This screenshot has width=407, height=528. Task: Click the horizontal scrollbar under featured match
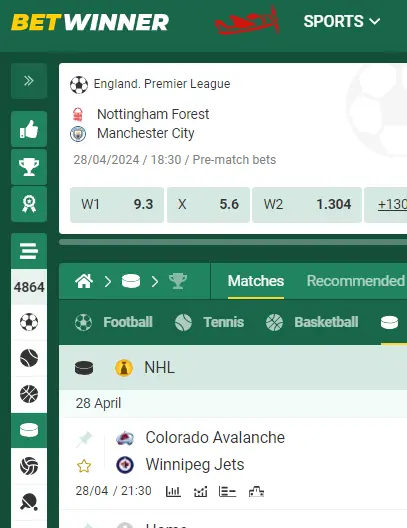(233, 242)
